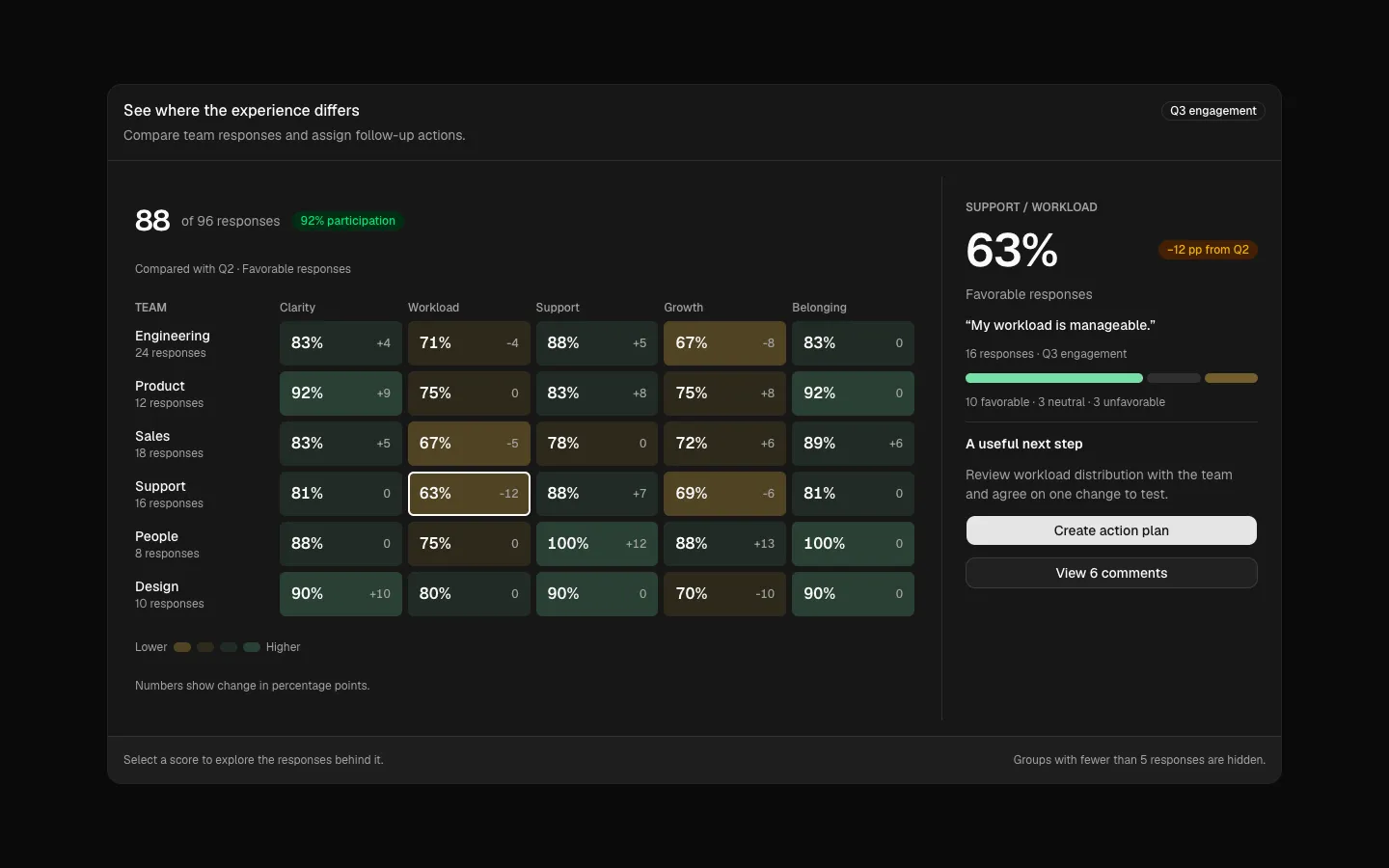Click the Product team name
The image size is (1389, 868).
click(160, 386)
